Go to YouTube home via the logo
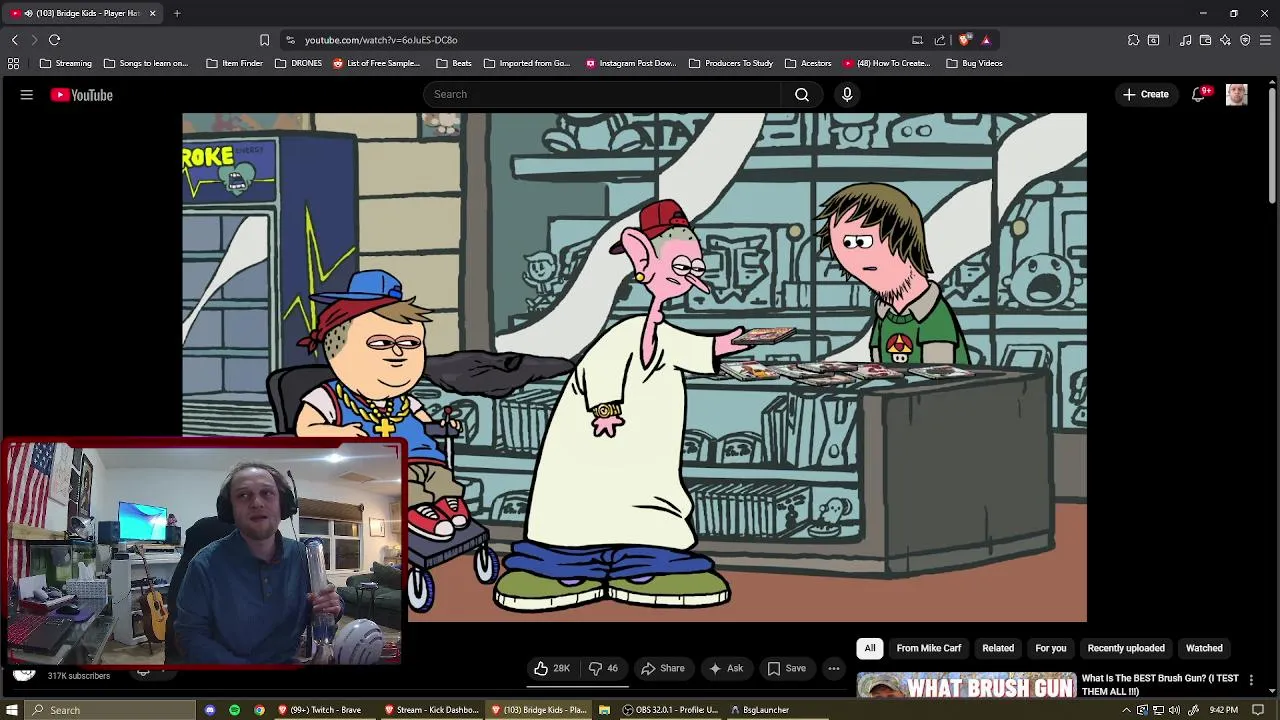1280x720 pixels. [x=82, y=95]
